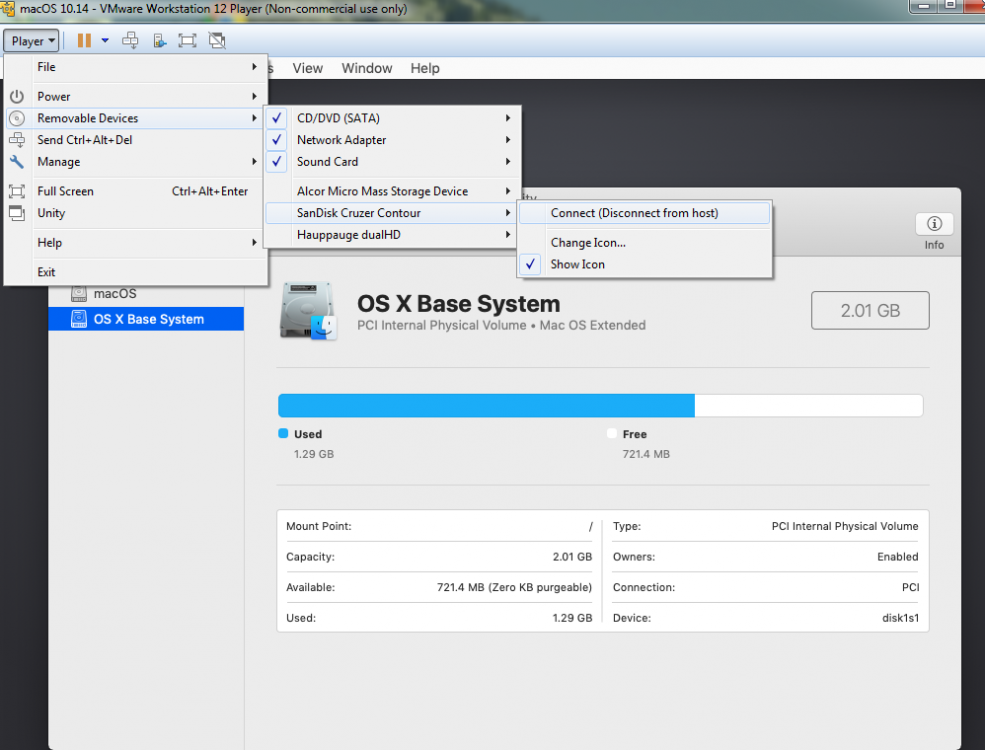Select the macOS volume in sidebar
Image resolution: width=985 pixels, height=750 pixels.
tap(146, 294)
